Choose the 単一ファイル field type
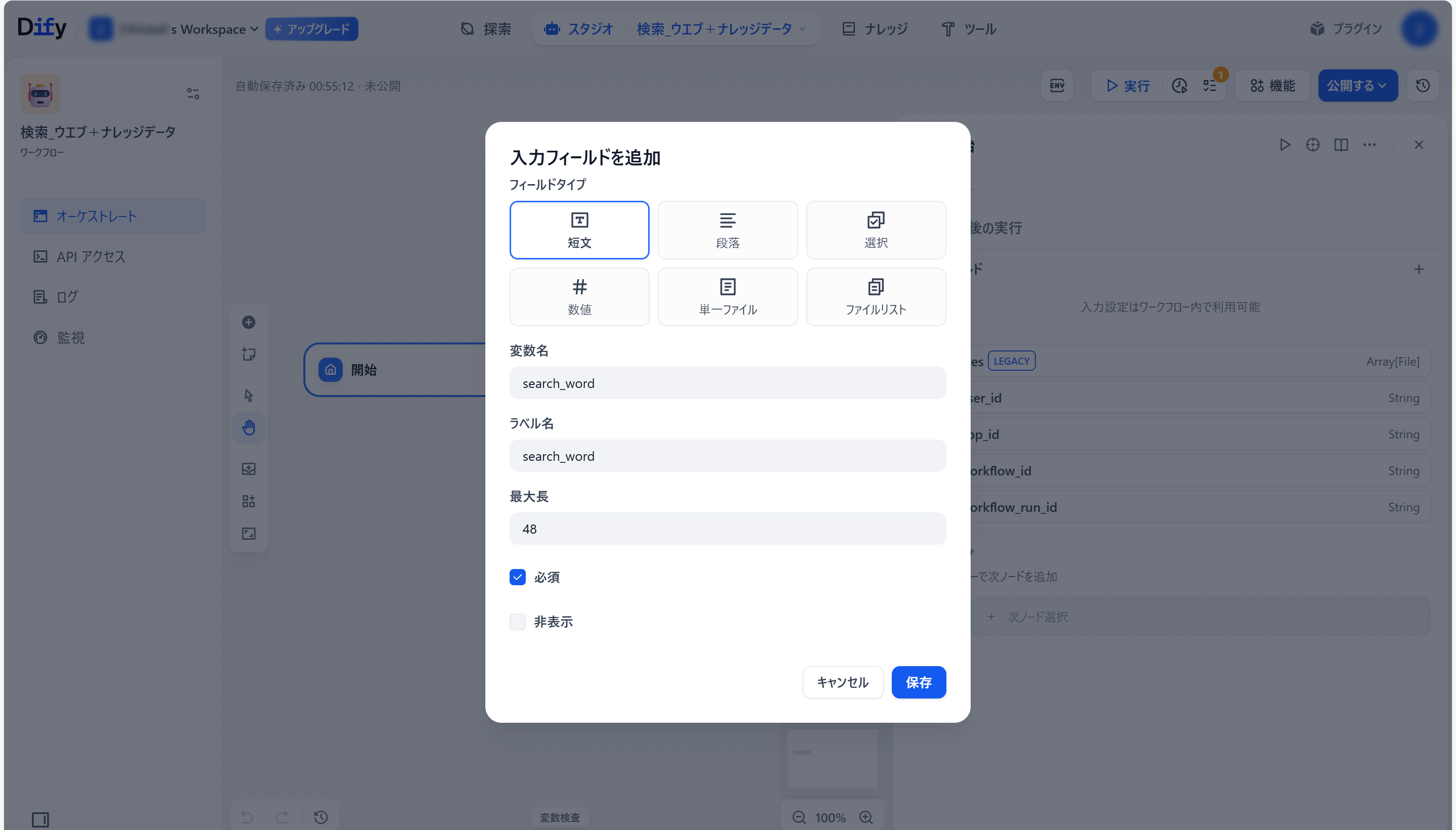Viewport: 1456px width, 830px height. pyautogui.click(x=727, y=296)
